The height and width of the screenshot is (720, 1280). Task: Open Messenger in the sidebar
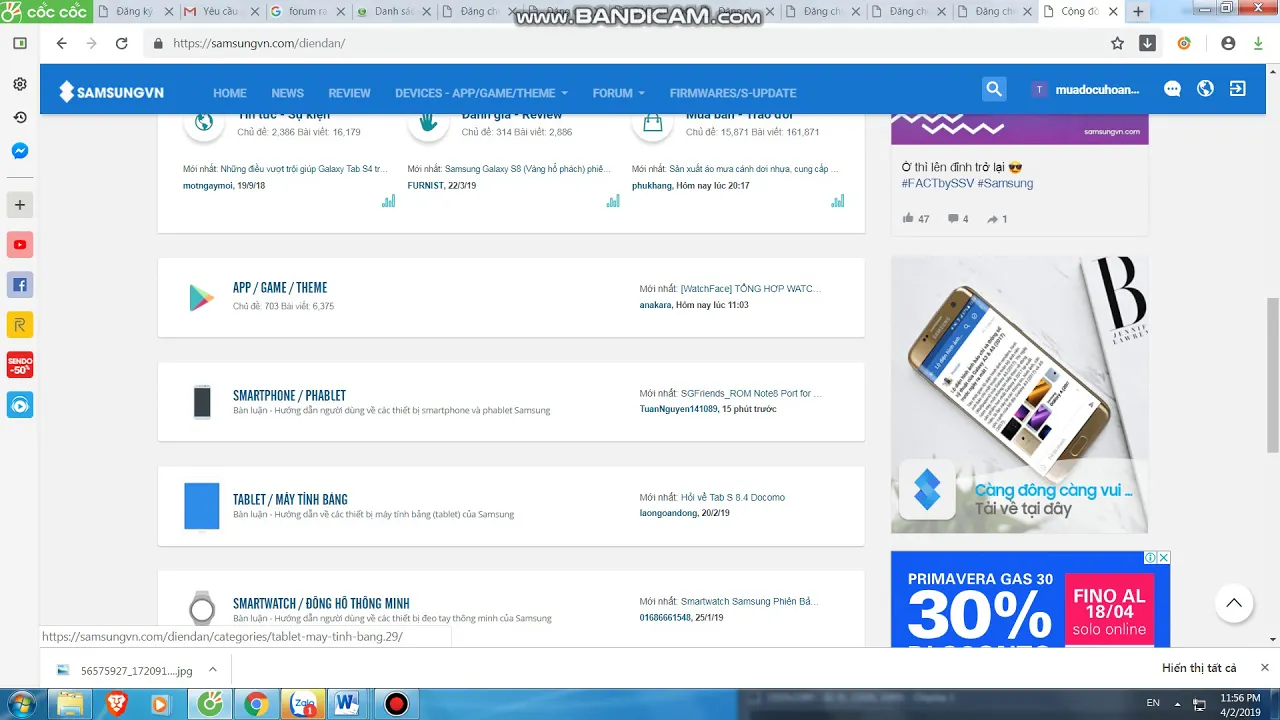[x=20, y=151]
